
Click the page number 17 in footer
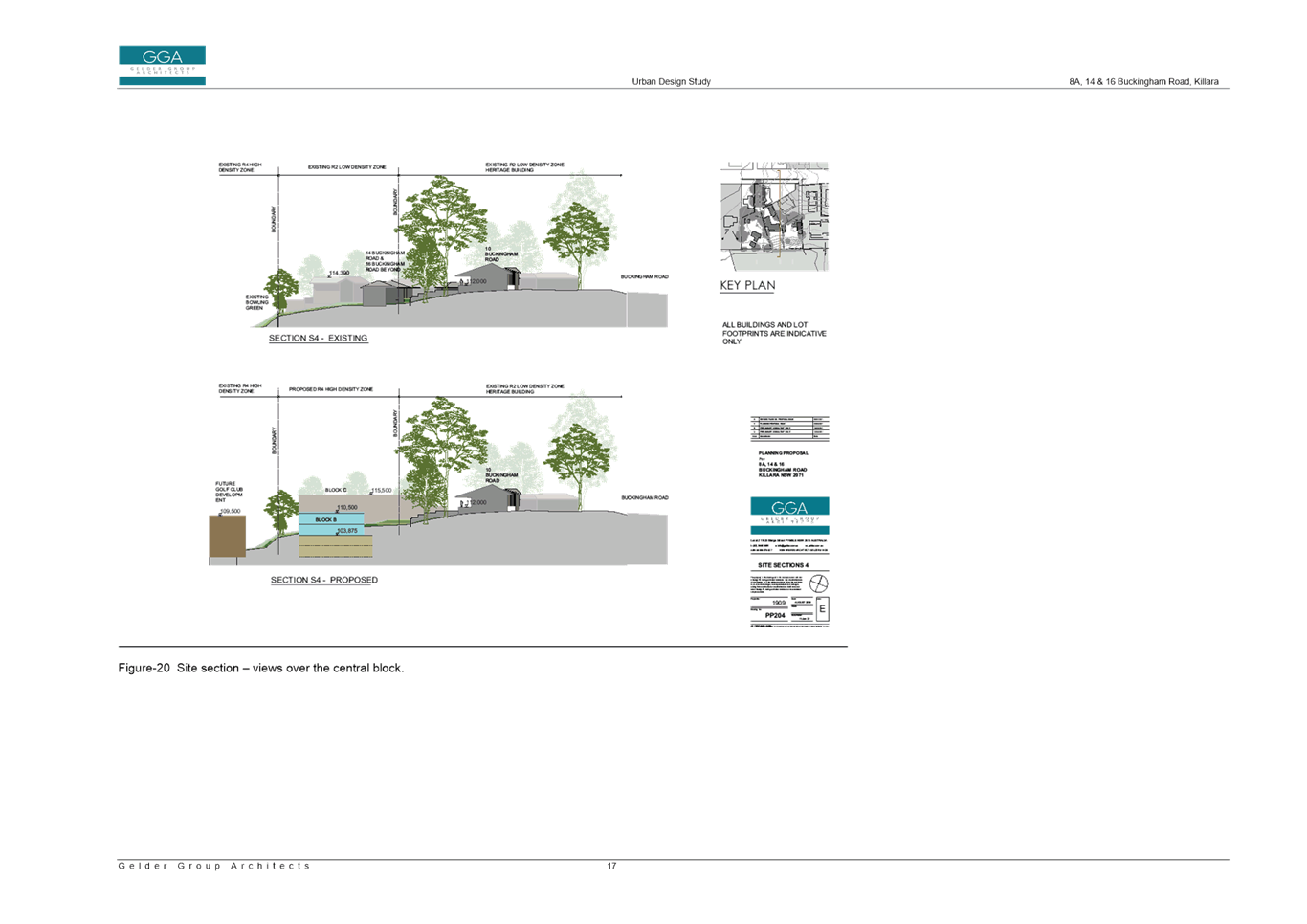611,866
